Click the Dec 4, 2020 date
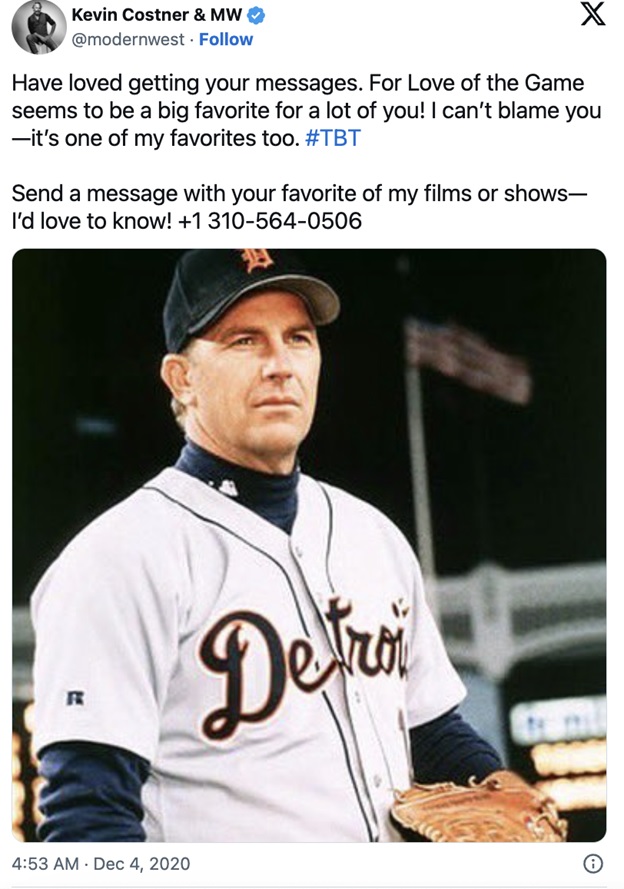624x889 pixels. (x=141, y=863)
